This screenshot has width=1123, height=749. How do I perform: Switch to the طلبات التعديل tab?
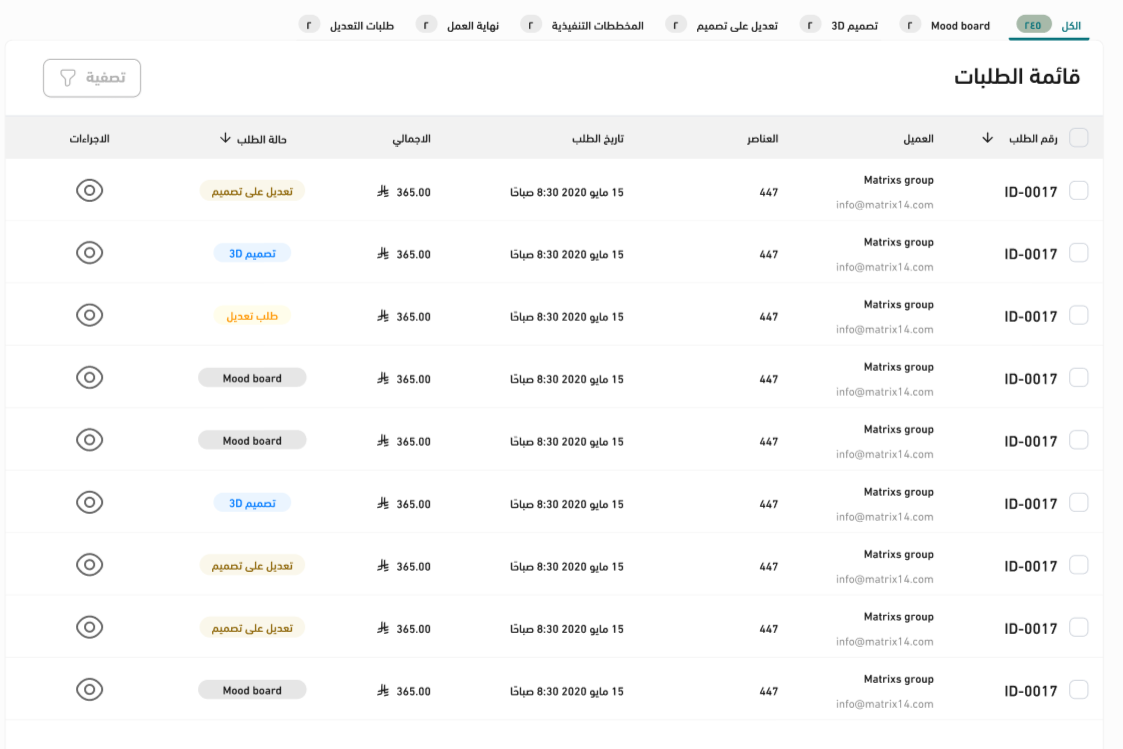tap(362, 25)
